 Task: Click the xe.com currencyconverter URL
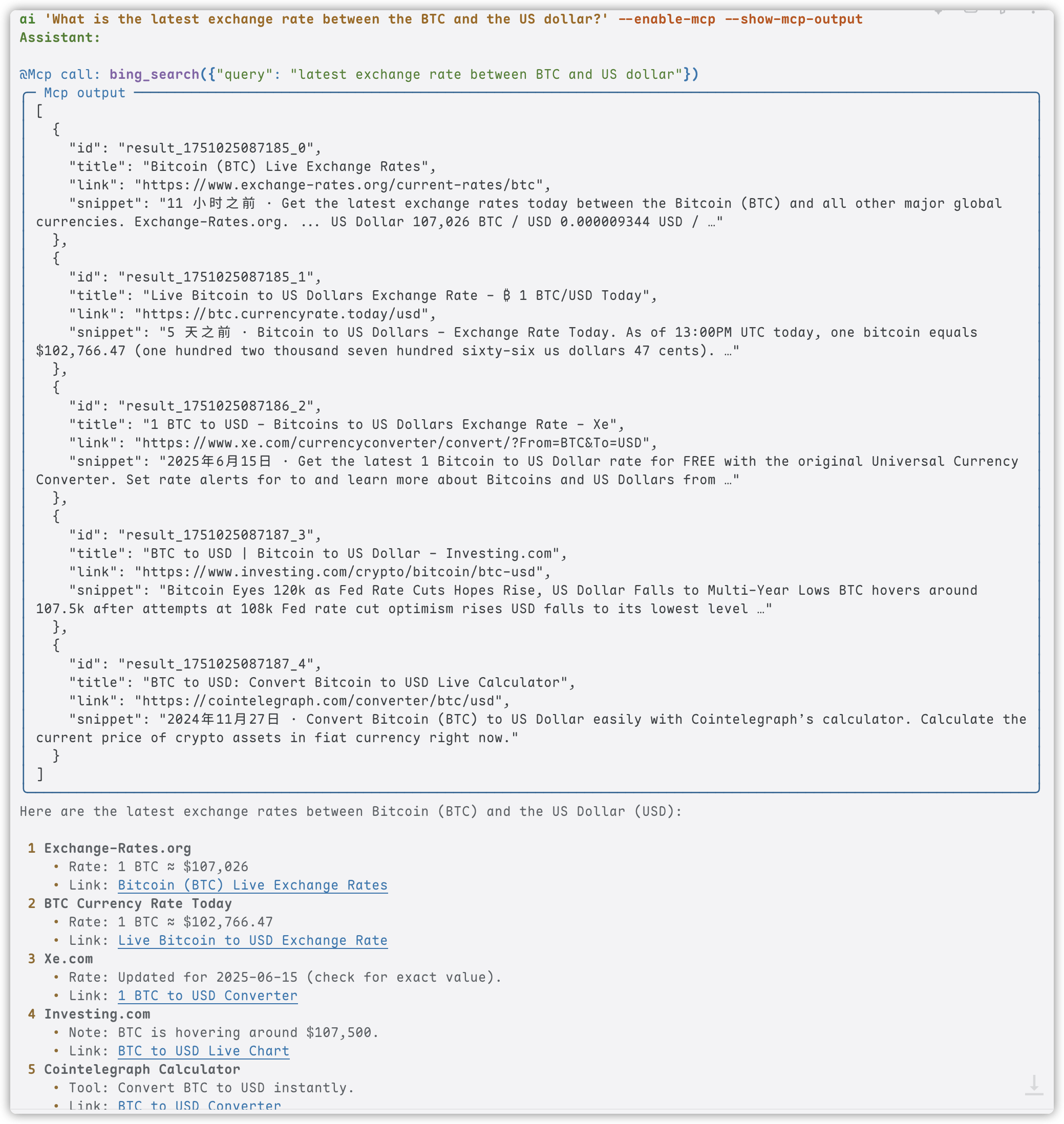click(x=391, y=443)
